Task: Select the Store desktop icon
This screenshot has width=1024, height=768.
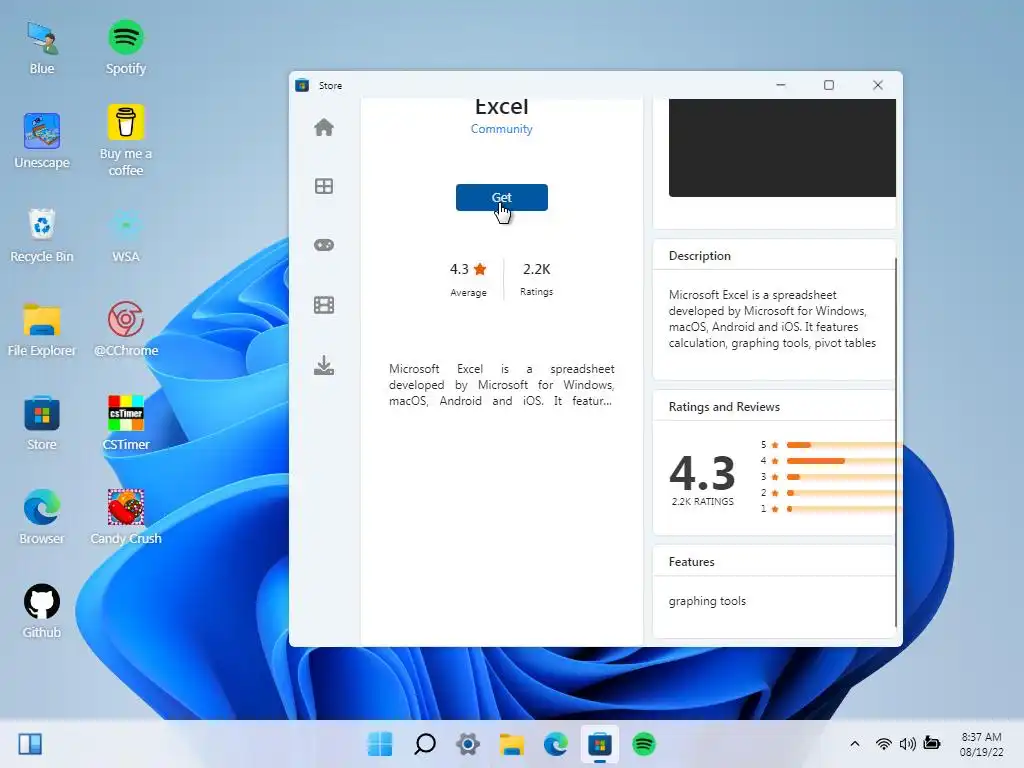Action: tap(42, 423)
